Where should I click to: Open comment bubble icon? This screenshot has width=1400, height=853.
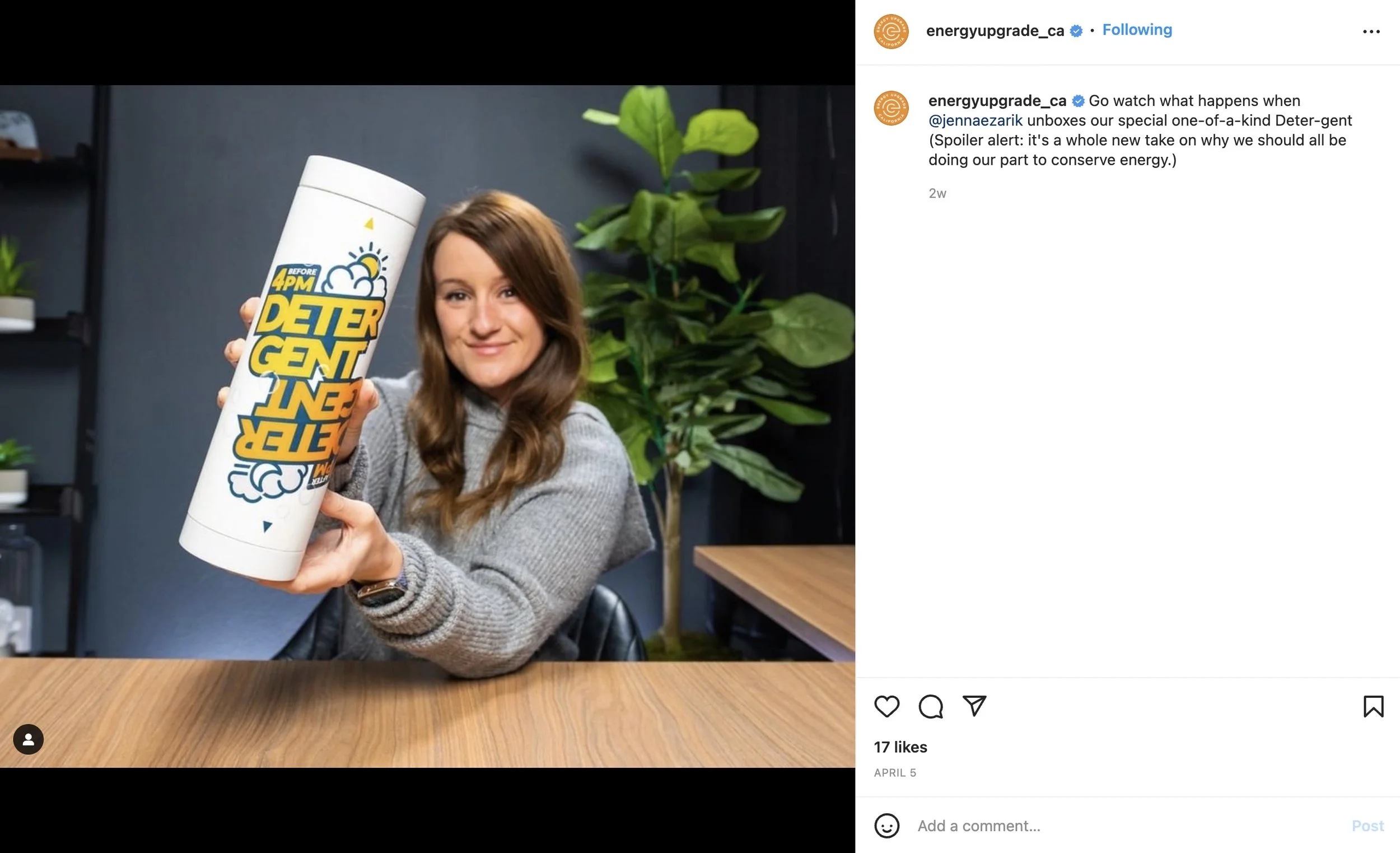point(931,706)
